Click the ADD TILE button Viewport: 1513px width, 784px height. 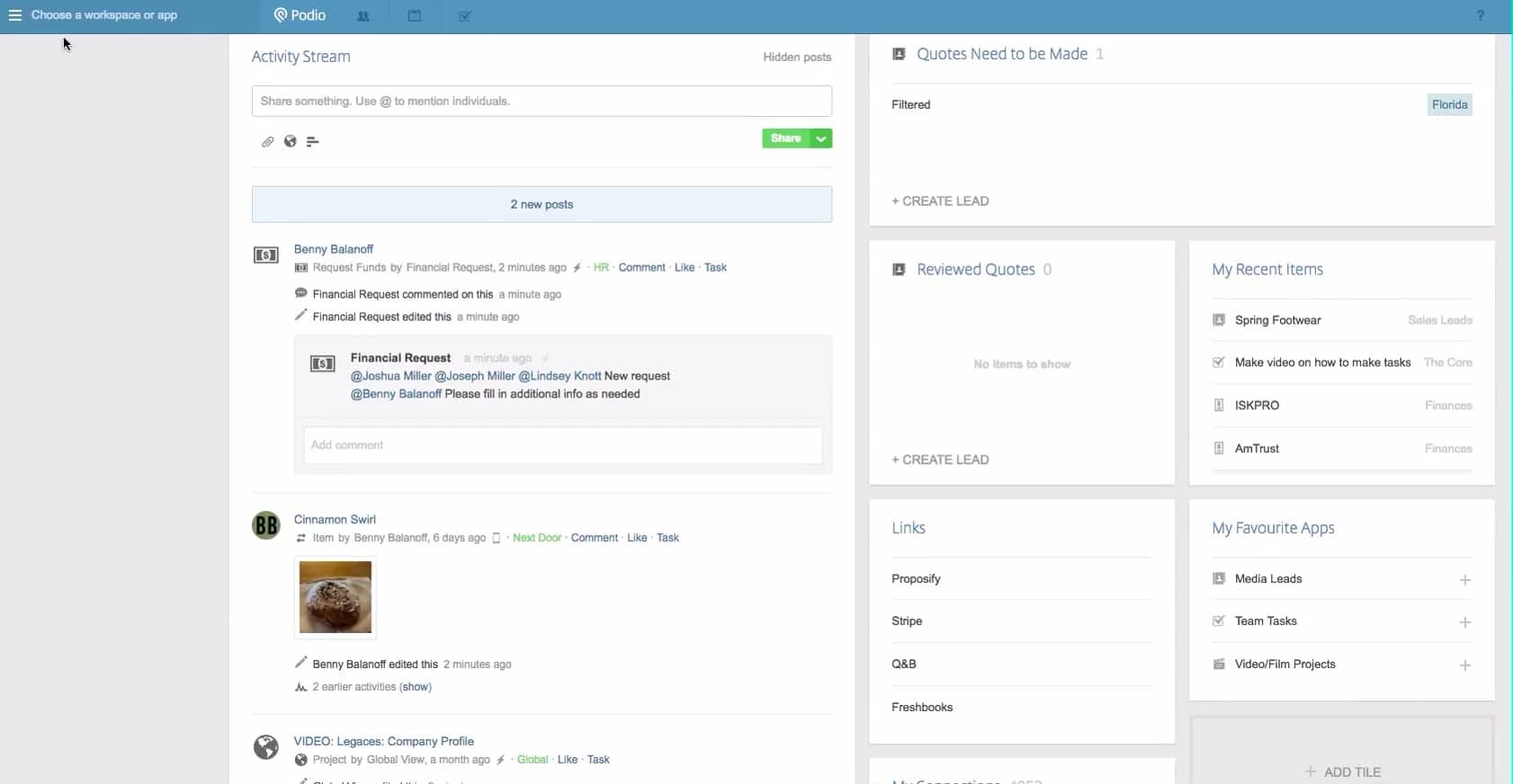[x=1342, y=771]
